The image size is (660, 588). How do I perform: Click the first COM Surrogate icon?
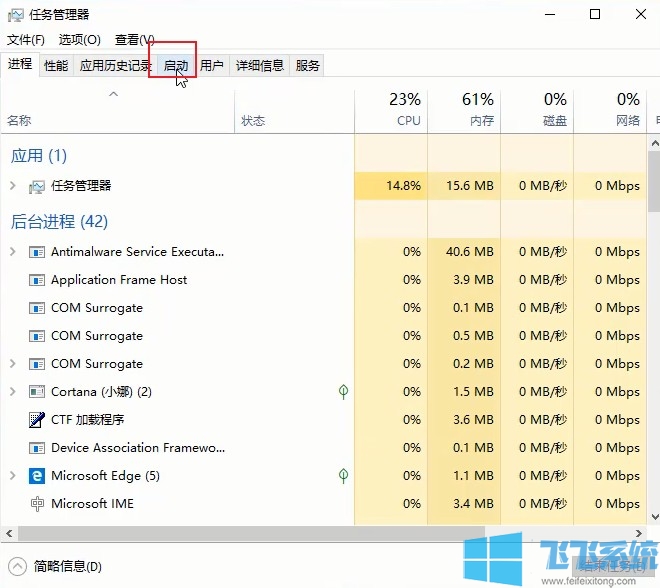[x=37, y=308]
